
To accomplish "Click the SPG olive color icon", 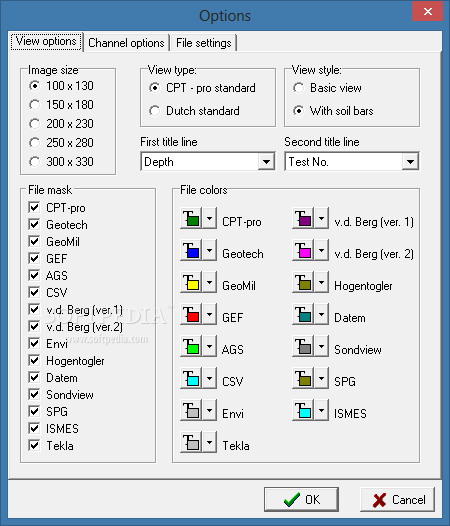I will pos(303,378).
